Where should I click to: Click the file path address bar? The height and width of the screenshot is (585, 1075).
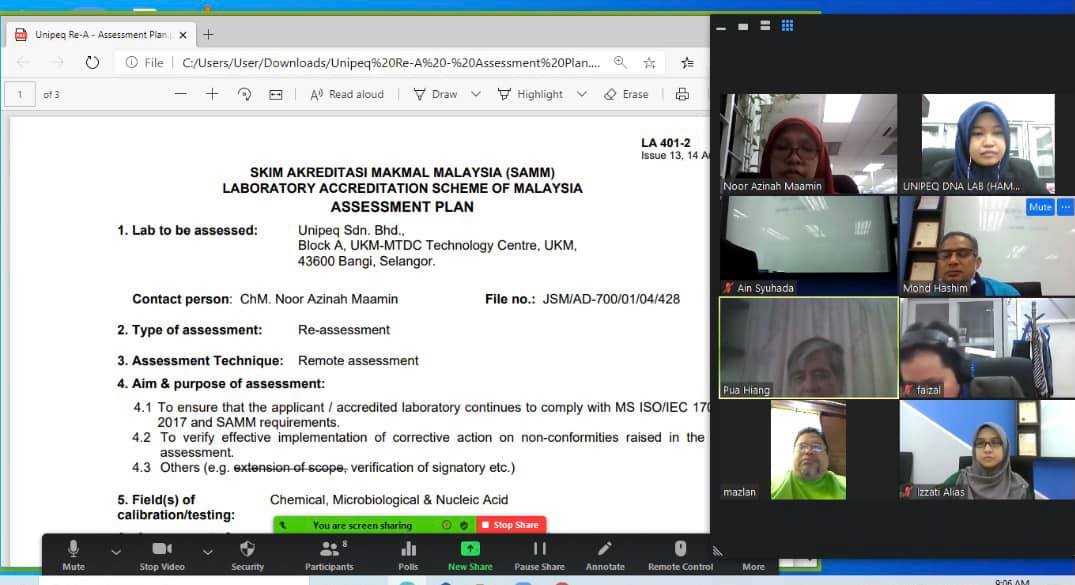391,62
